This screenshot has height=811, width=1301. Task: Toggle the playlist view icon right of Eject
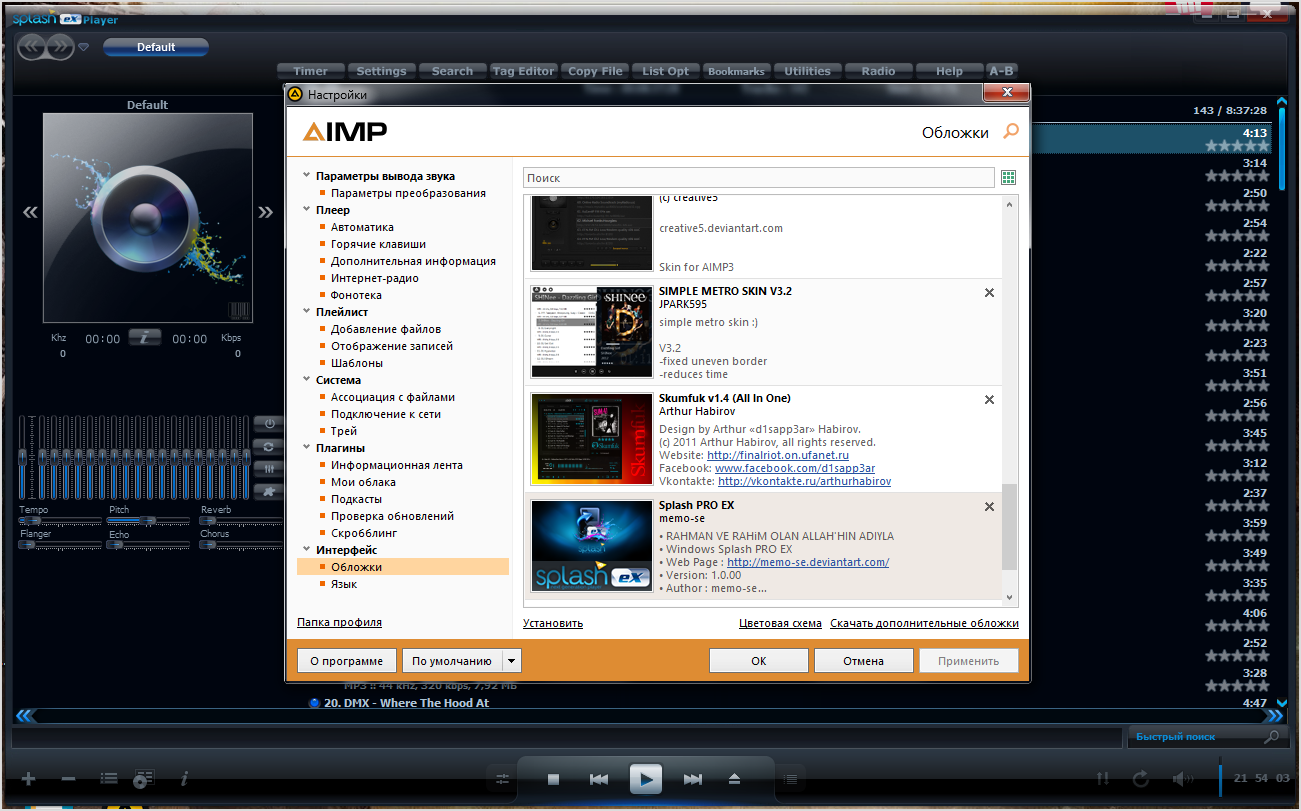pyautogui.click(x=789, y=779)
